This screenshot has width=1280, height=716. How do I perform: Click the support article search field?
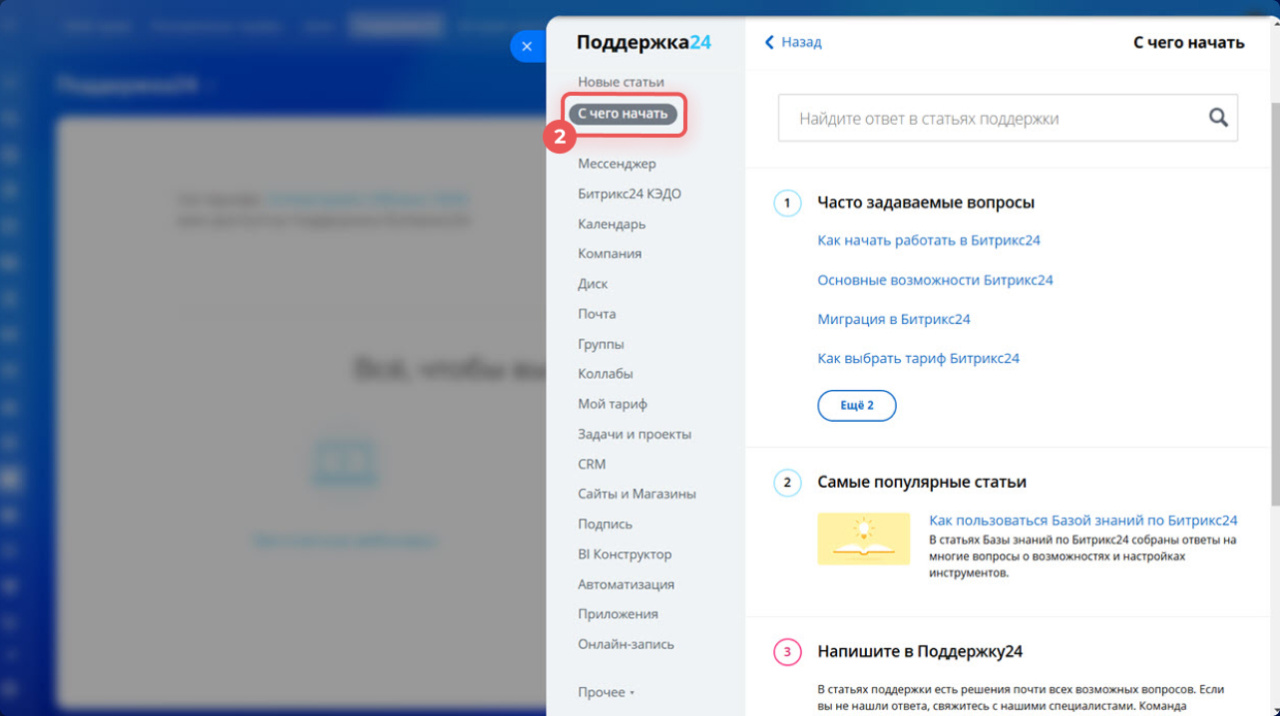[1008, 118]
